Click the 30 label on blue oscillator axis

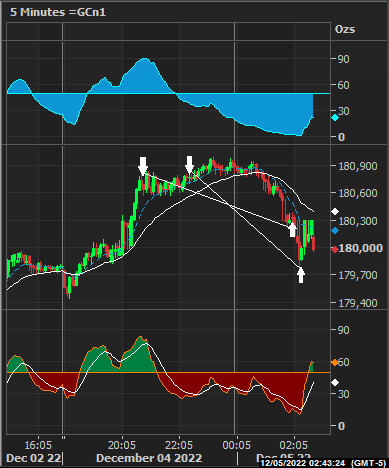coord(343,111)
